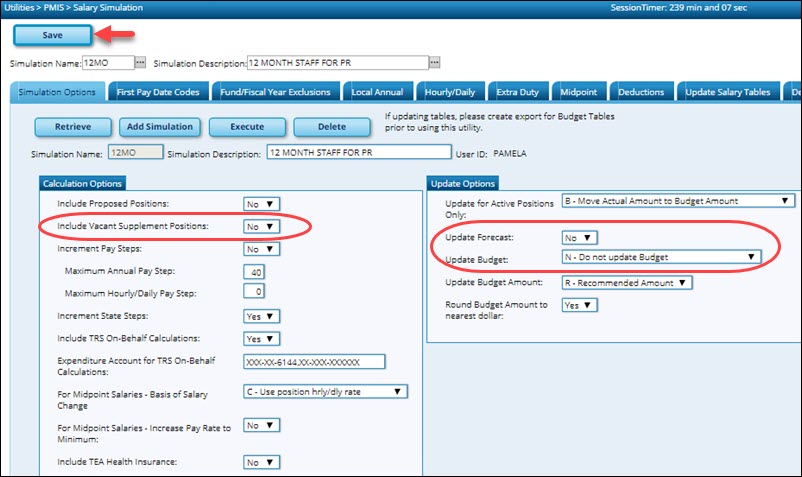Expand the Update Budget dropdown
This screenshot has height=477, width=802.
660,257
